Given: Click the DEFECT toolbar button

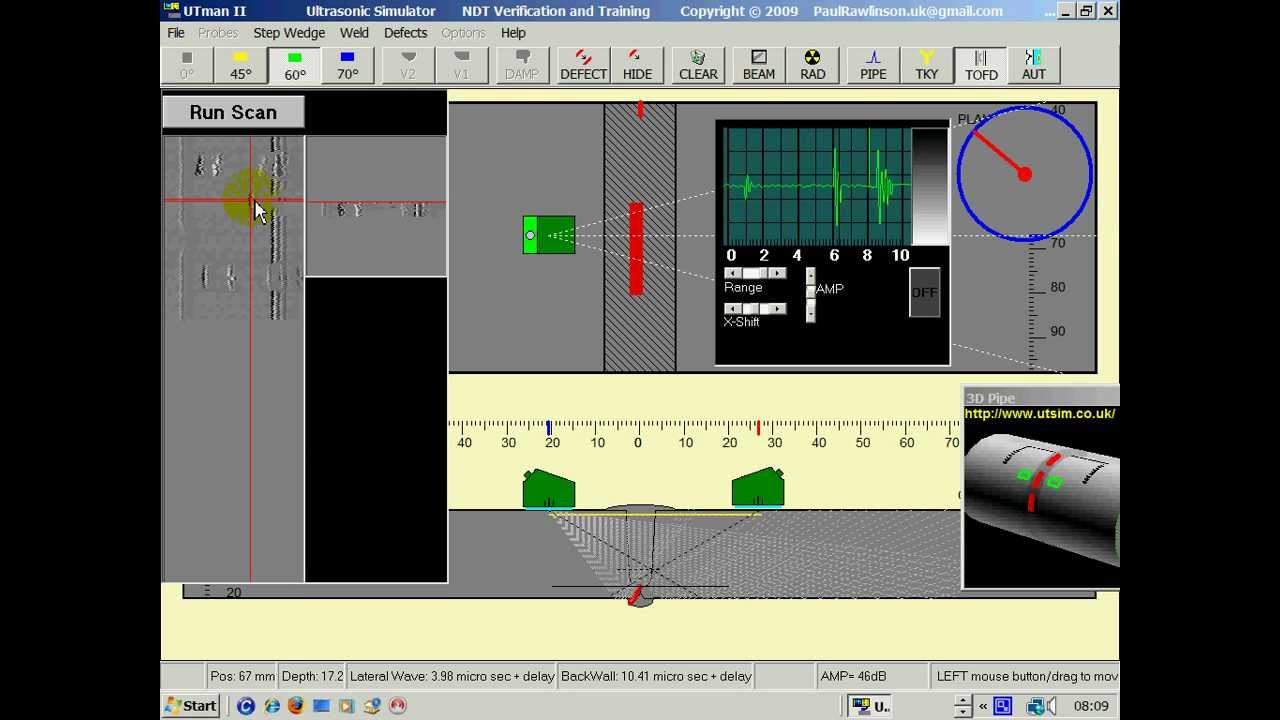Looking at the screenshot, I should 584,65.
